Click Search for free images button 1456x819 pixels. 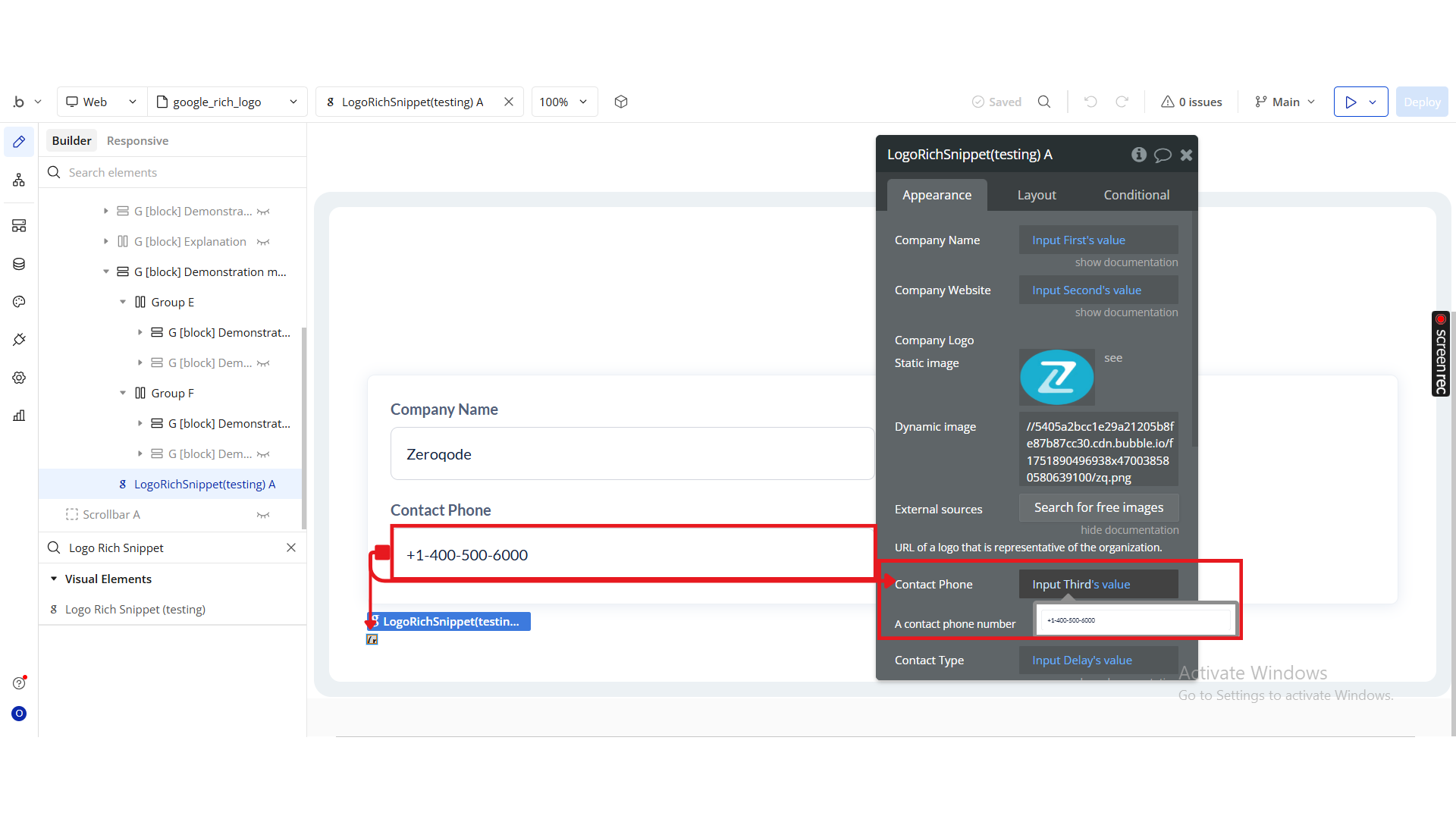coord(1098,507)
